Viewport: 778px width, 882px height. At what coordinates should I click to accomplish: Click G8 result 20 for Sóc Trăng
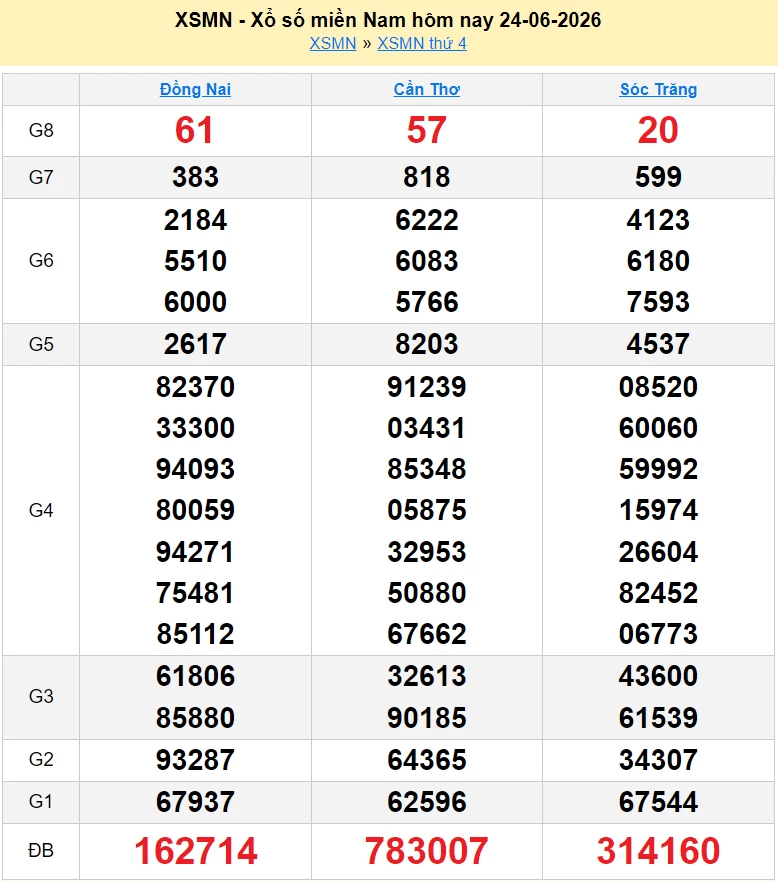658,130
